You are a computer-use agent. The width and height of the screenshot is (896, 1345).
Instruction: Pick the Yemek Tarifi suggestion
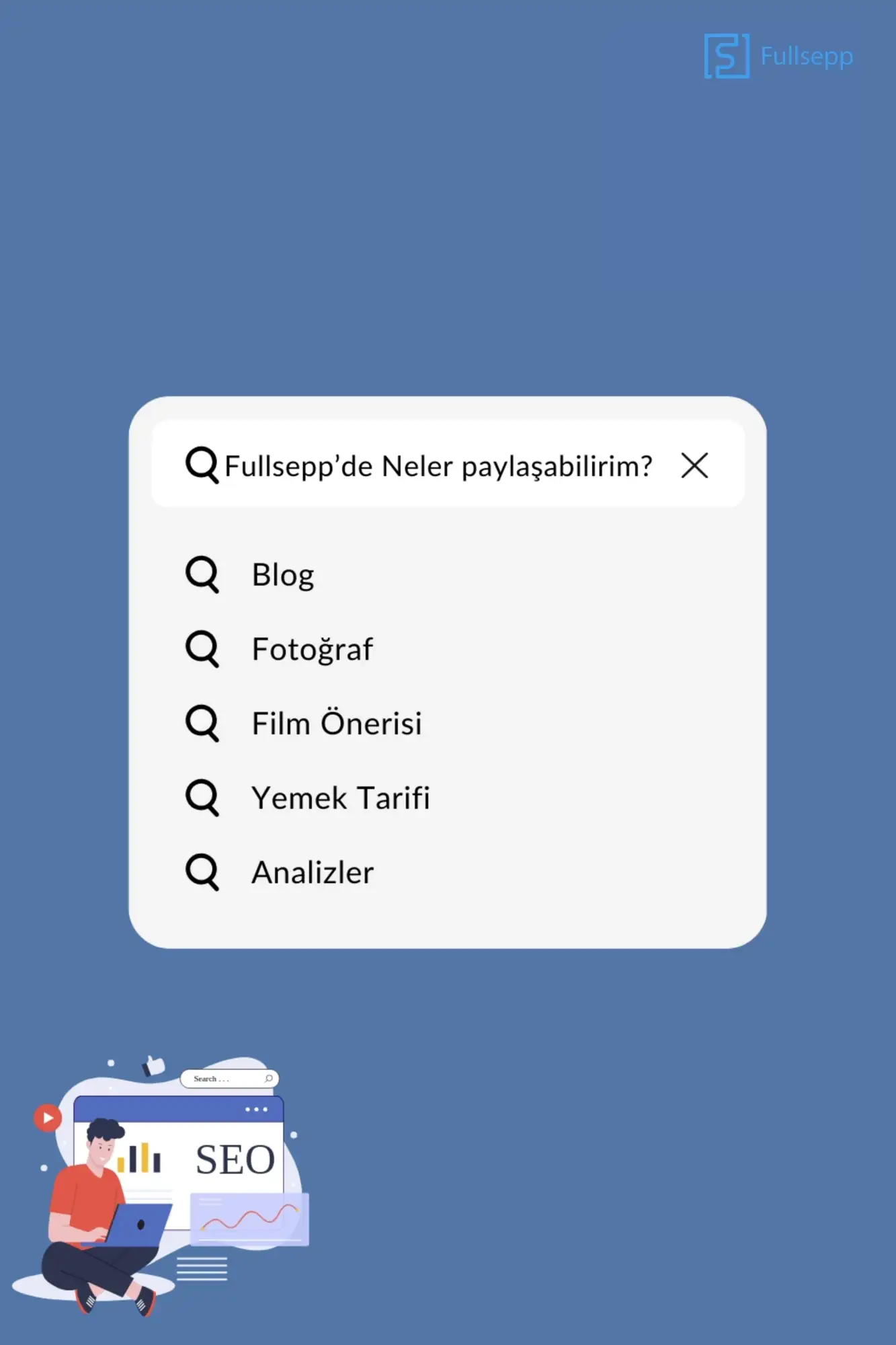point(340,798)
